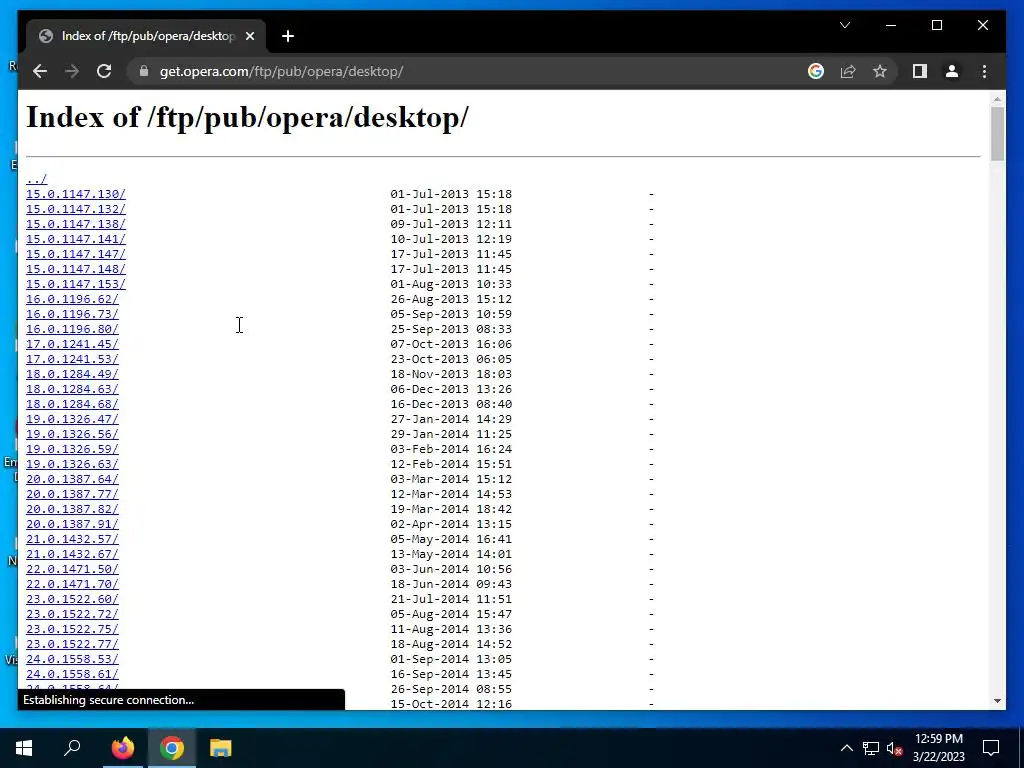Select the Index of /ftp/pub/opera/desktop tab
1024x768 pixels.
point(146,36)
